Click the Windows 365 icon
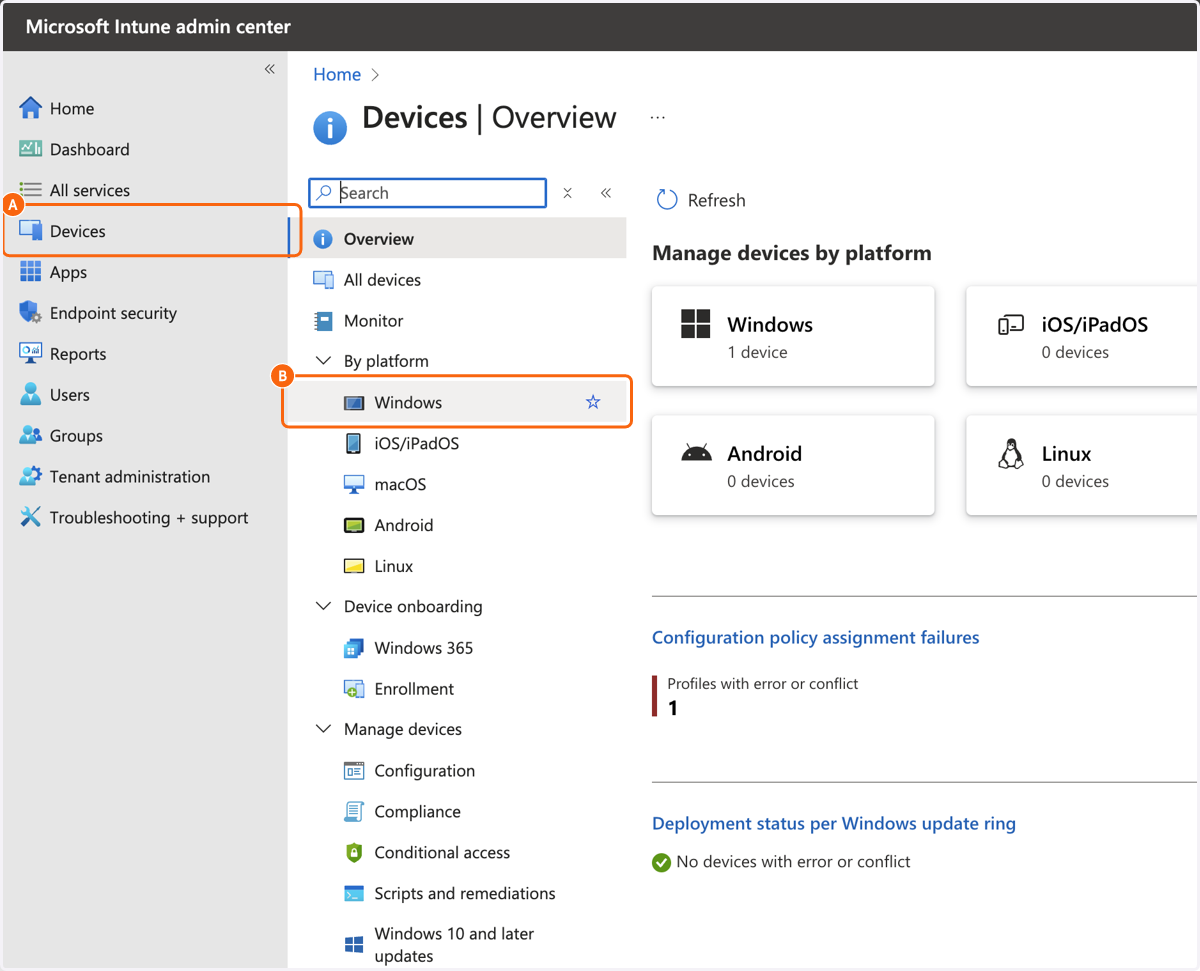1200x971 pixels. [353, 648]
